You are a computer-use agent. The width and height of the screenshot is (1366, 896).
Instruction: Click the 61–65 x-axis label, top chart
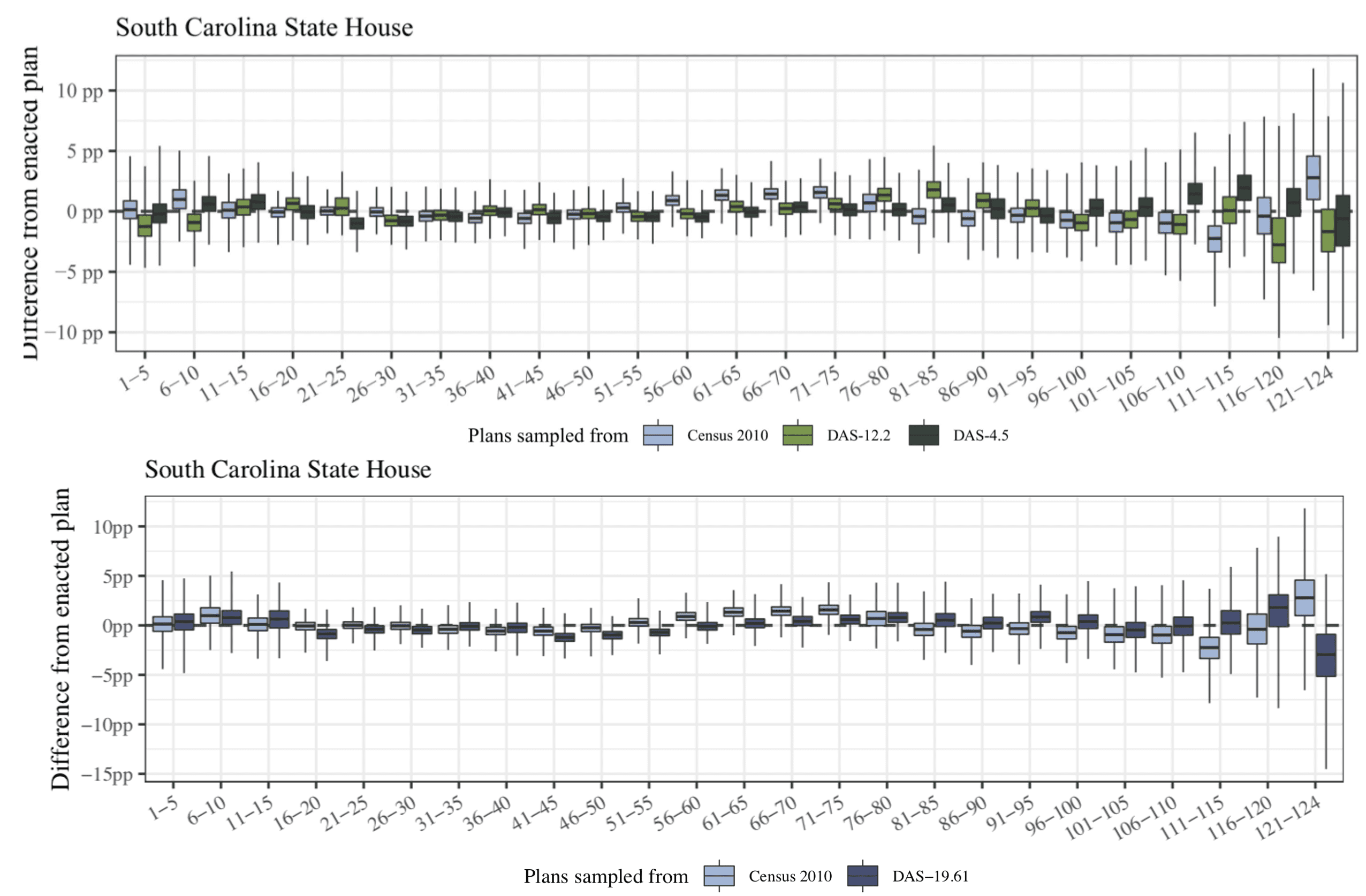(717, 383)
